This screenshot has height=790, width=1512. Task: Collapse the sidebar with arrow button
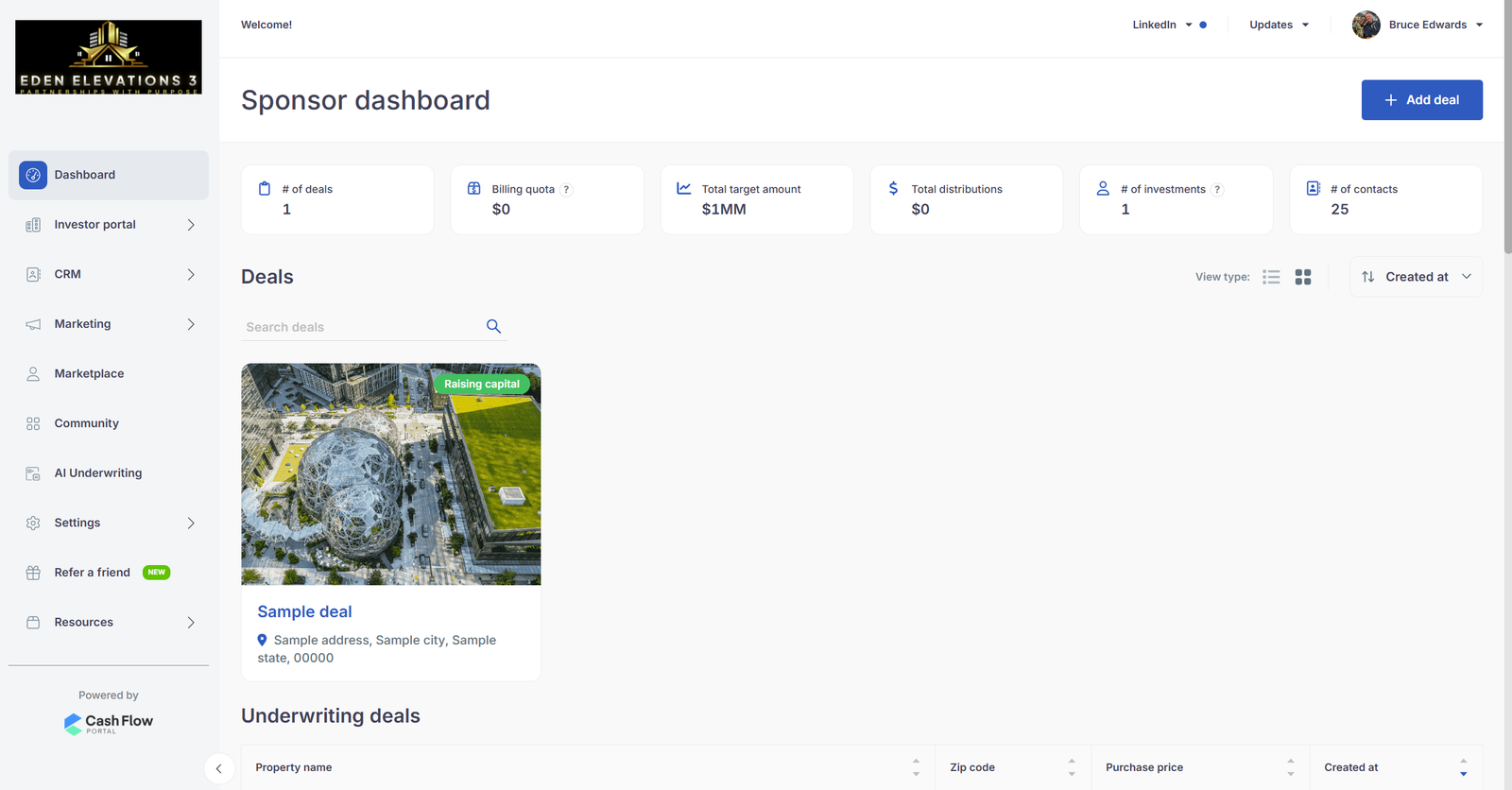pyautogui.click(x=219, y=768)
